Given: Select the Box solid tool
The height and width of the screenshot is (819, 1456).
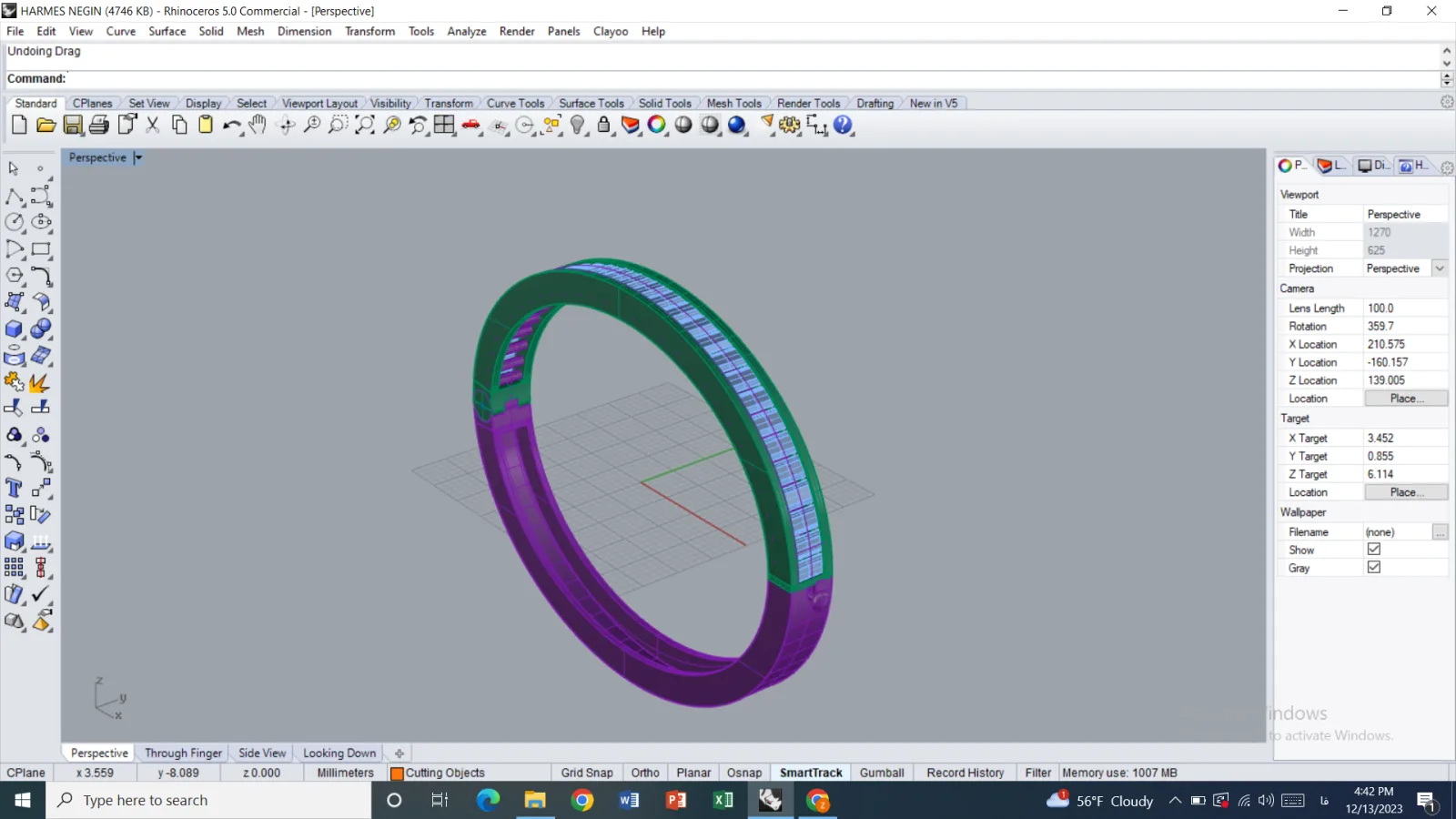Looking at the screenshot, I should (x=15, y=329).
